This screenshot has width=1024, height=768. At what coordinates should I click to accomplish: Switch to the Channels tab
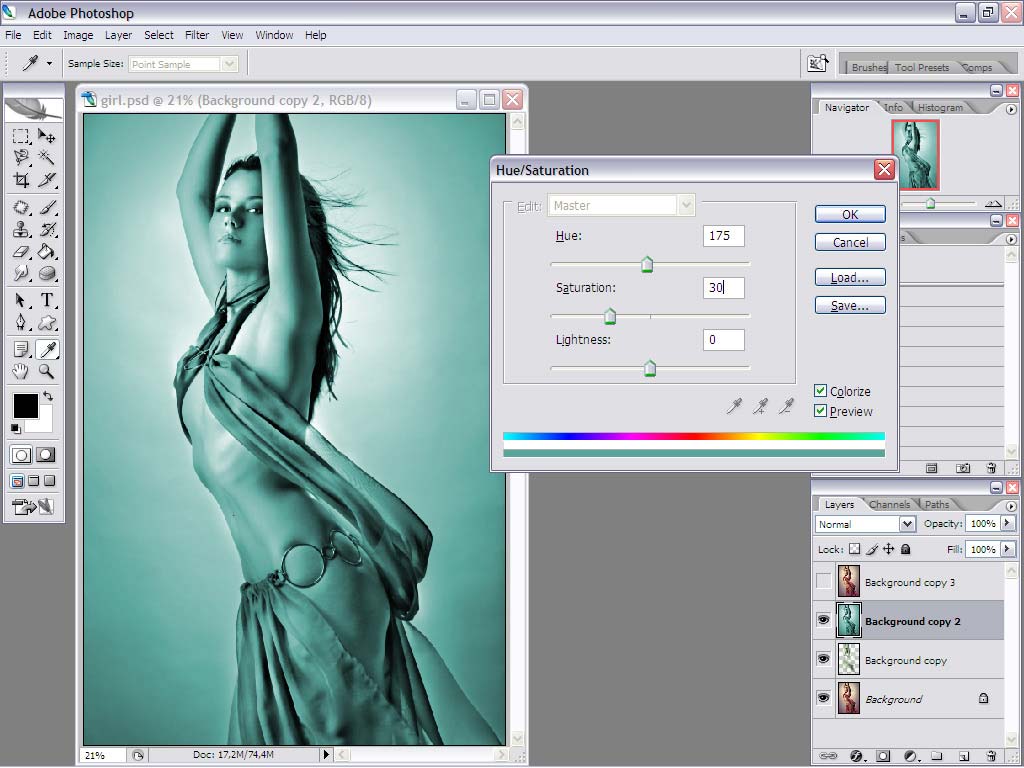coord(889,504)
